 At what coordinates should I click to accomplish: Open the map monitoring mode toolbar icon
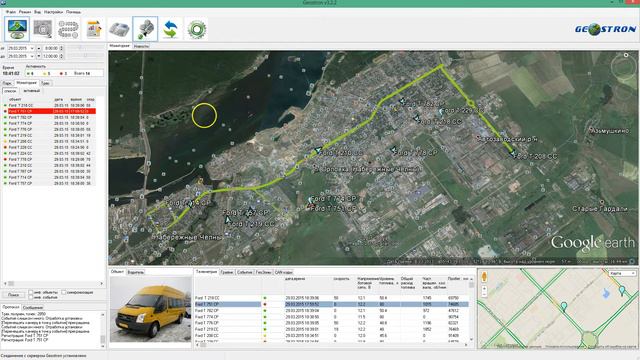[17, 29]
